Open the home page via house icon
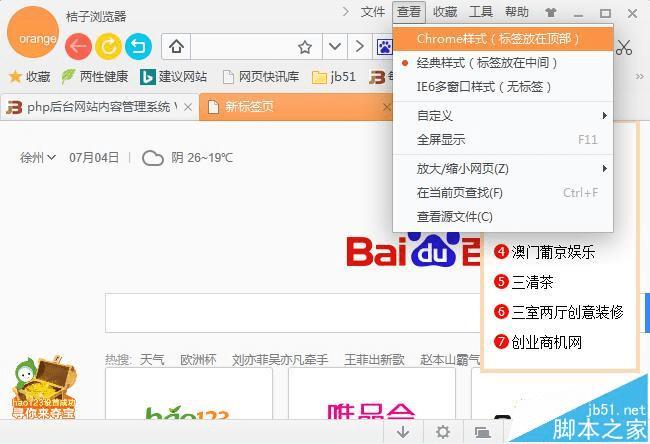Viewport: 650px width, 444px height. (176, 46)
